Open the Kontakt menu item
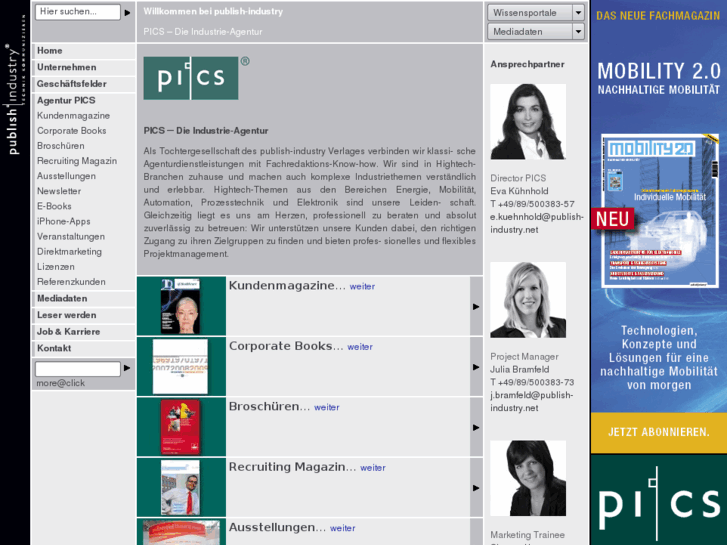This screenshot has width=727, height=545. point(54,348)
